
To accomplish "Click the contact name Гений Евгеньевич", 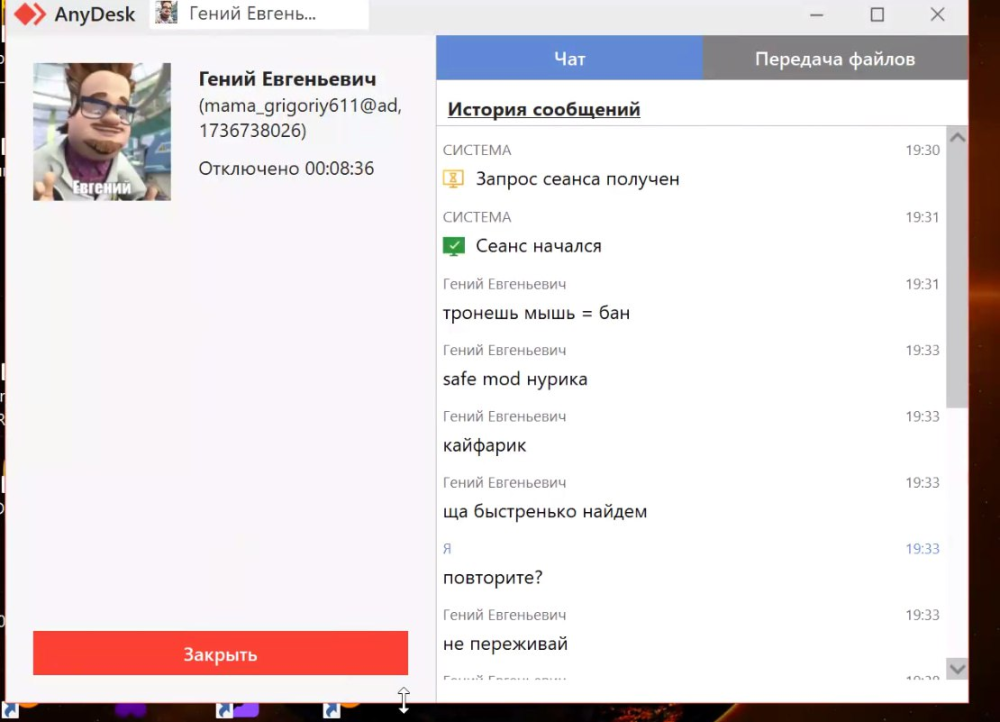I will 288,79.
